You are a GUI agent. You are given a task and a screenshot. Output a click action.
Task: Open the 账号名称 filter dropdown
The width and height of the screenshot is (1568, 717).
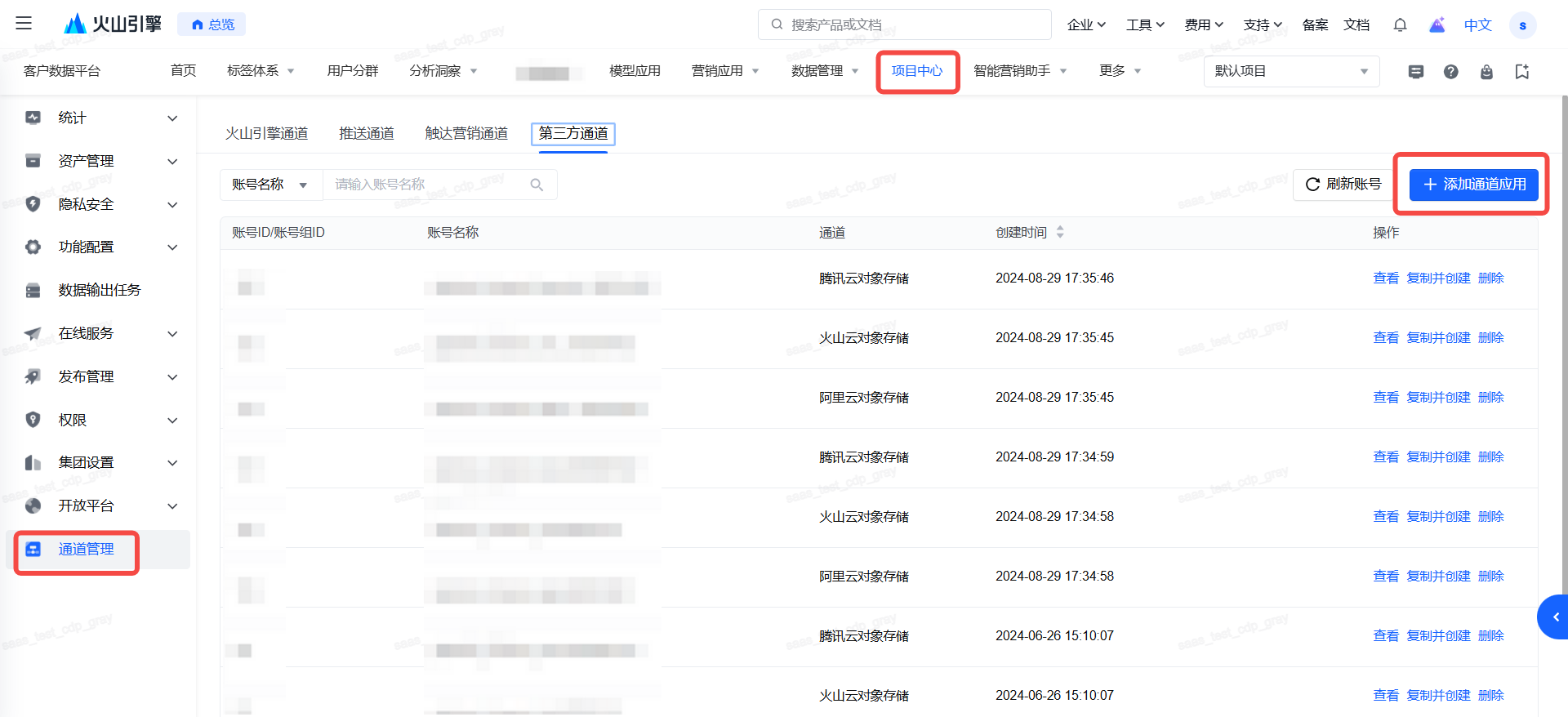click(271, 185)
